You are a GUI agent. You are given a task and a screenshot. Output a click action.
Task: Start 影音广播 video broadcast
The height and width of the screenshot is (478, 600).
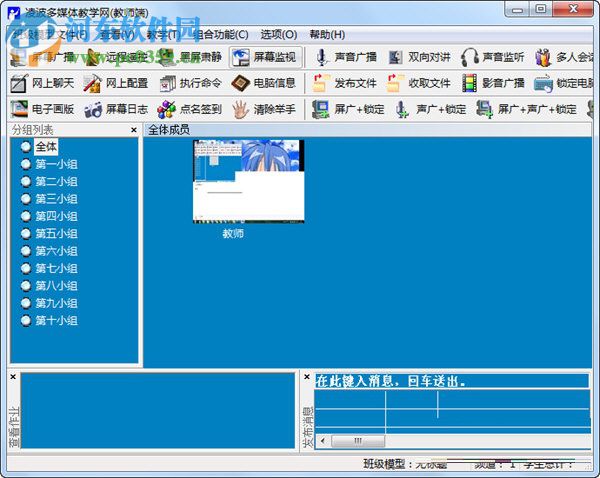coord(493,83)
